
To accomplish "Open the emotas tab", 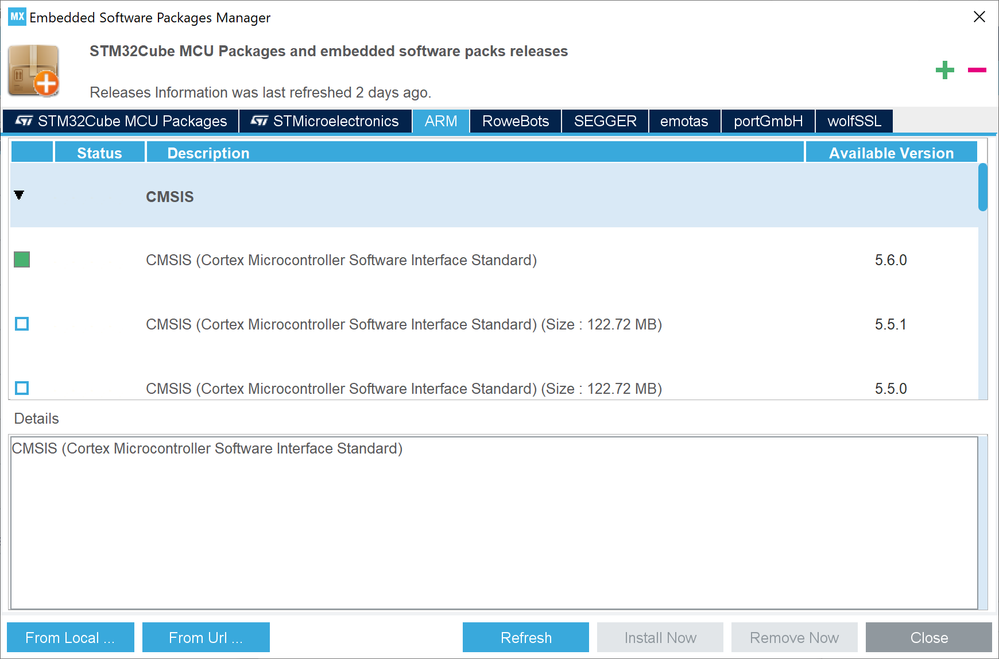I will (x=684, y=121).
